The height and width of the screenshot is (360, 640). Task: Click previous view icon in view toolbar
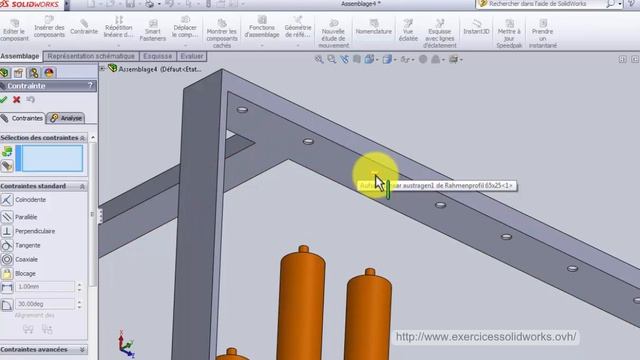tap(344, 60)
